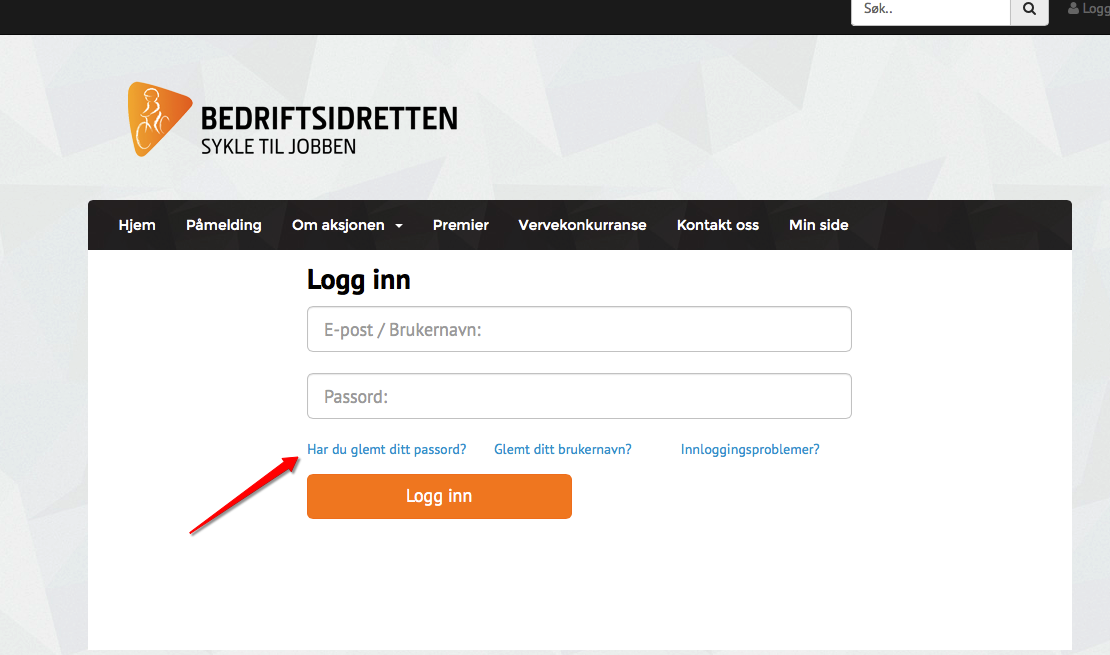Screen dimensions: 1110x655
Task: Focus the Søk search box
Action: 930,10
